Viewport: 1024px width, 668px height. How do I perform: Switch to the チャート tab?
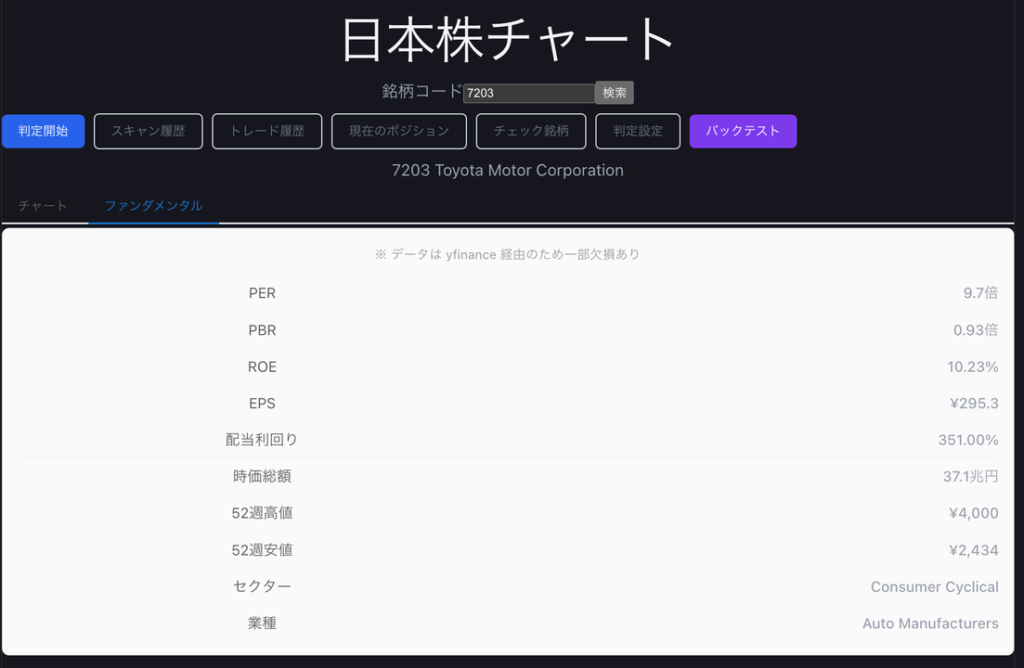click(43, 206)
